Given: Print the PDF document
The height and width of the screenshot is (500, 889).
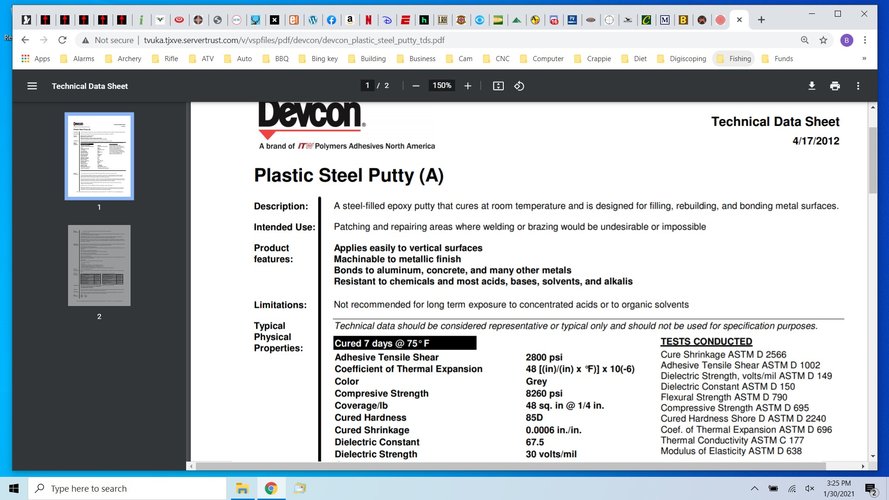Looking at the screenshot, I should pos(835,86).
